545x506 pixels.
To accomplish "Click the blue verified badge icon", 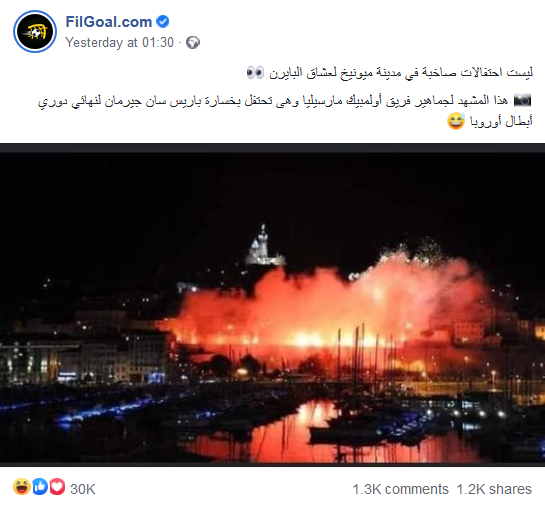I will tap(162, 22).
